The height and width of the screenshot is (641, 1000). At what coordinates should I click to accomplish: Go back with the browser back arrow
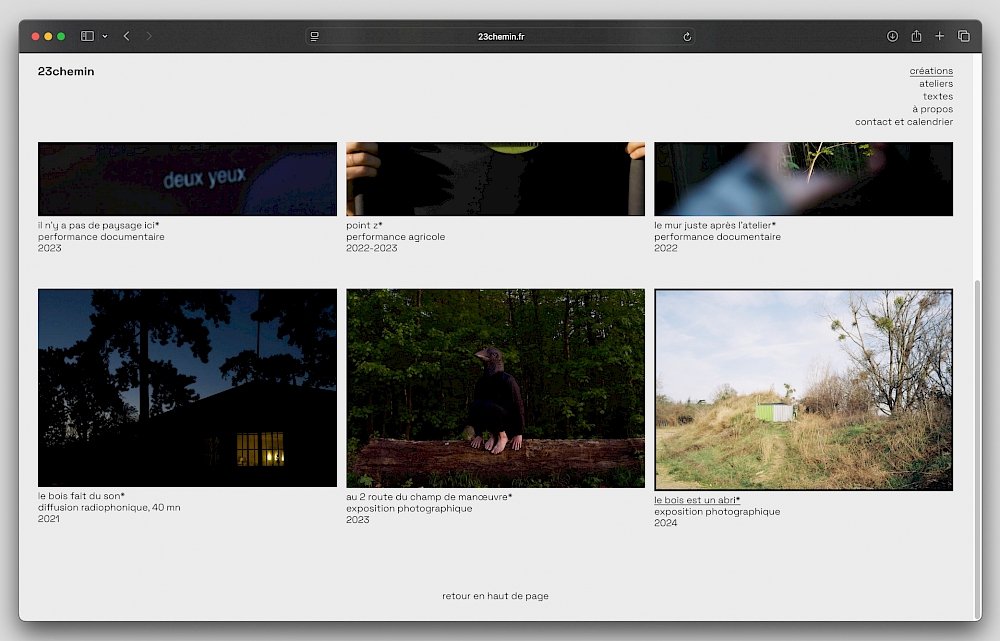click(x=126, y=36)
